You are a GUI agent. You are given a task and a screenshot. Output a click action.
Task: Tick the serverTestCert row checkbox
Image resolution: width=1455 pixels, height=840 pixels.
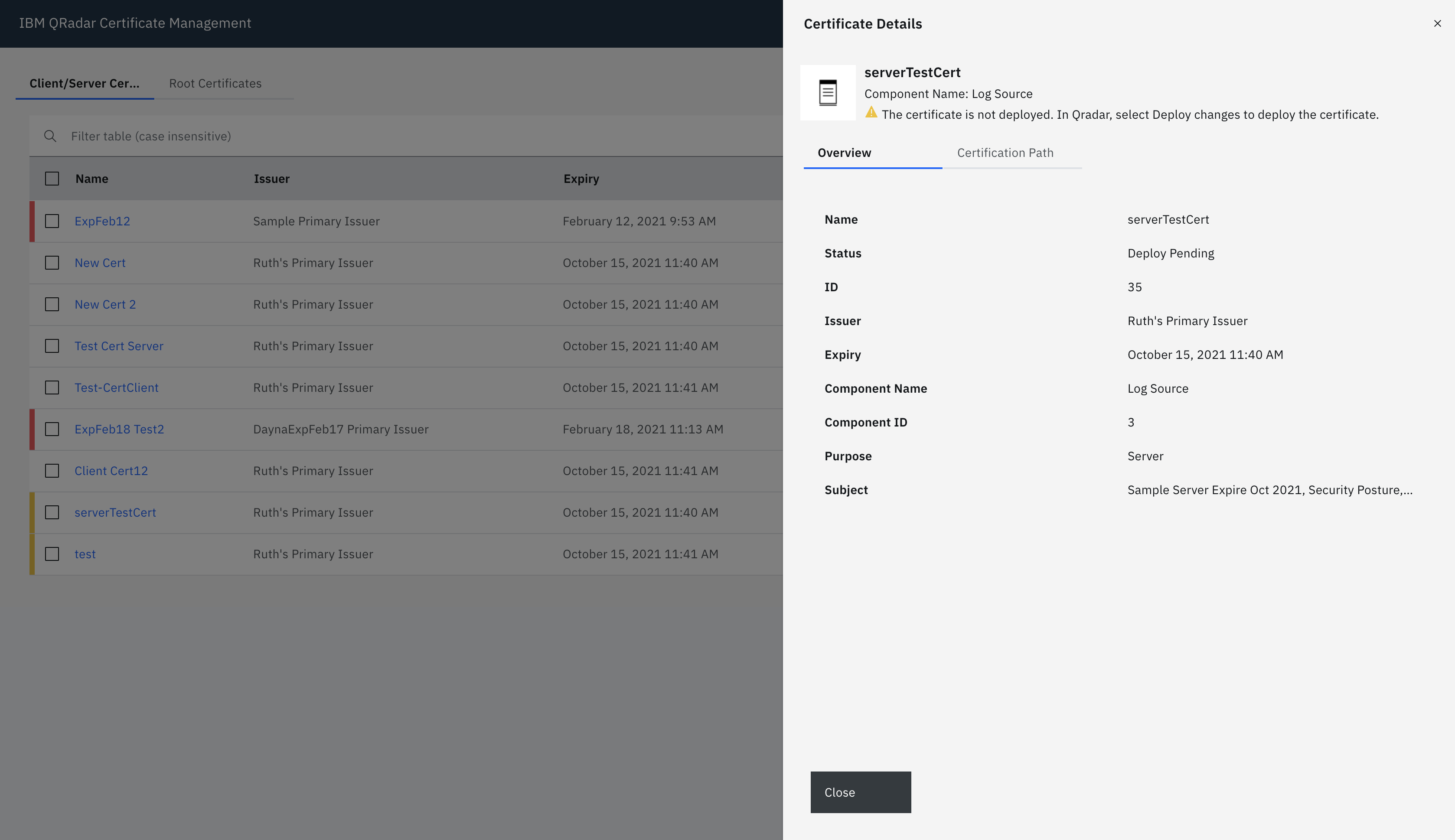tap(52, 512)
